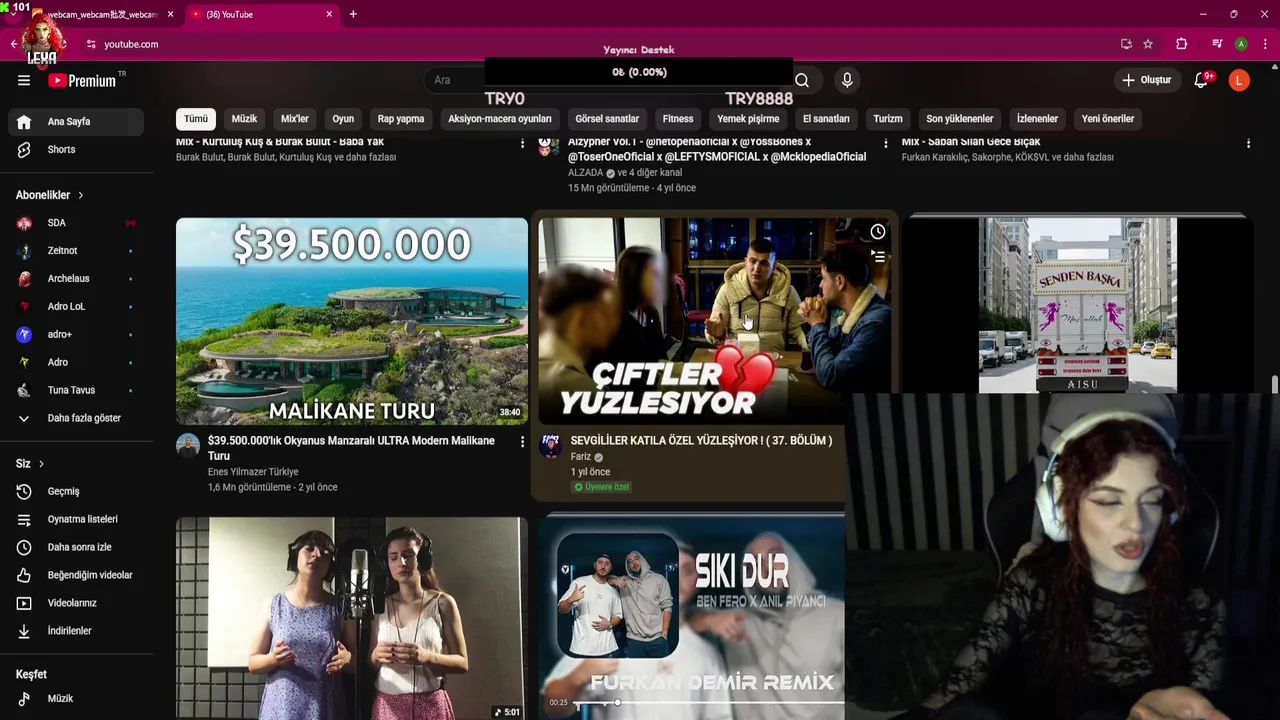Open the Malikane Turu video thumbnail
The width and height of the screenshot is (1280, 720).
[352, 321]
